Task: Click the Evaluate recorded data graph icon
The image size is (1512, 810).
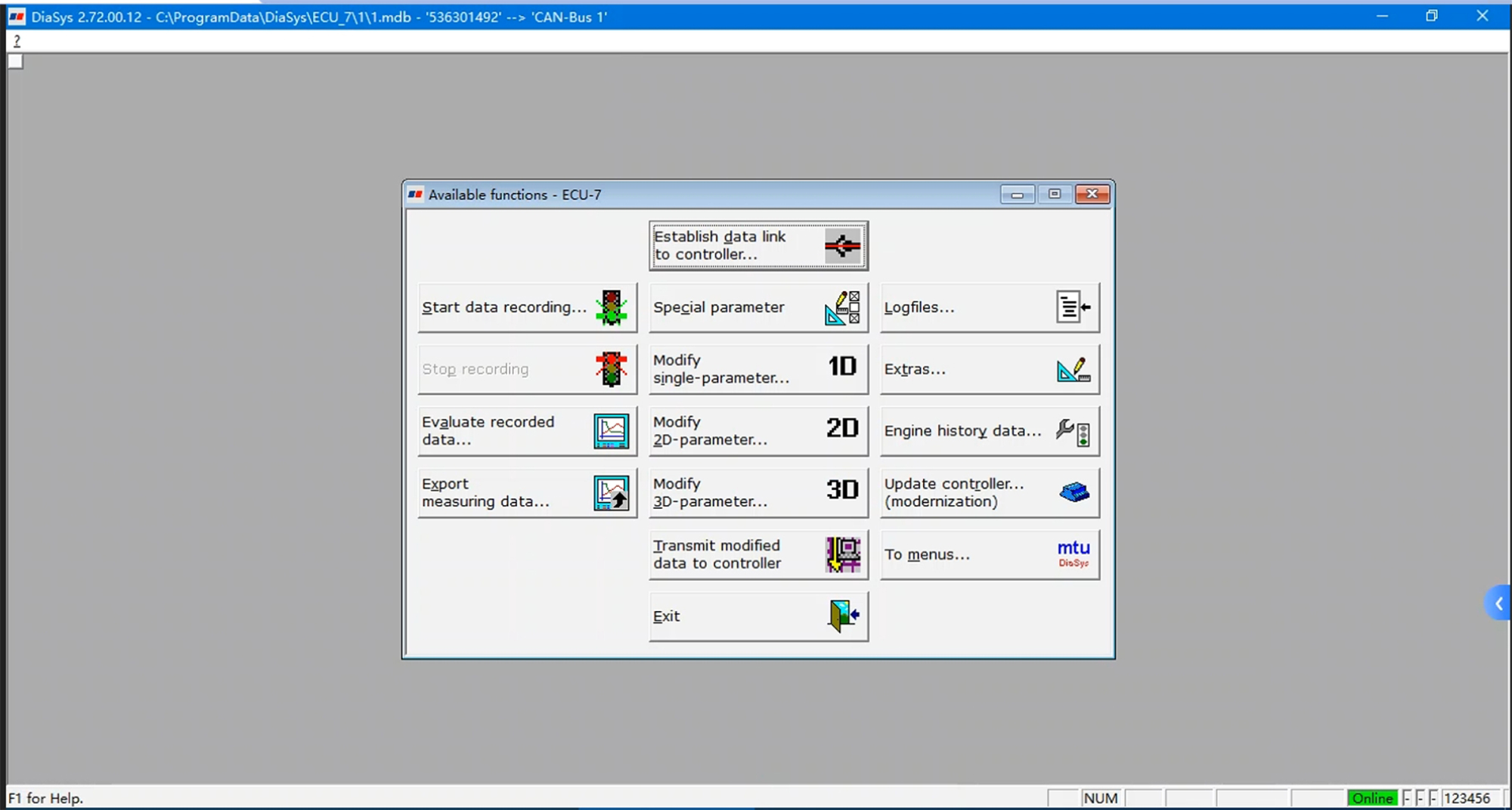Action: (612, 430)
